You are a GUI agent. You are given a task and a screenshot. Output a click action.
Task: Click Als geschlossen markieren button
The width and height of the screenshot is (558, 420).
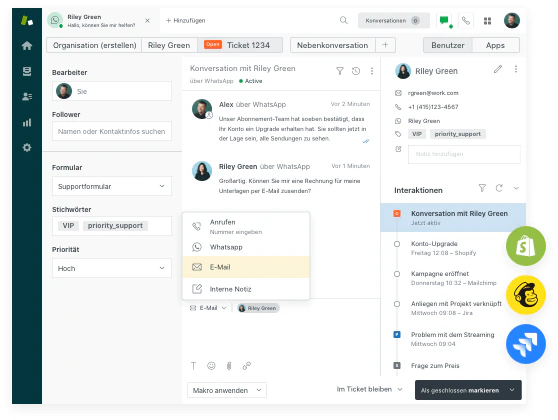coord(459,390)
